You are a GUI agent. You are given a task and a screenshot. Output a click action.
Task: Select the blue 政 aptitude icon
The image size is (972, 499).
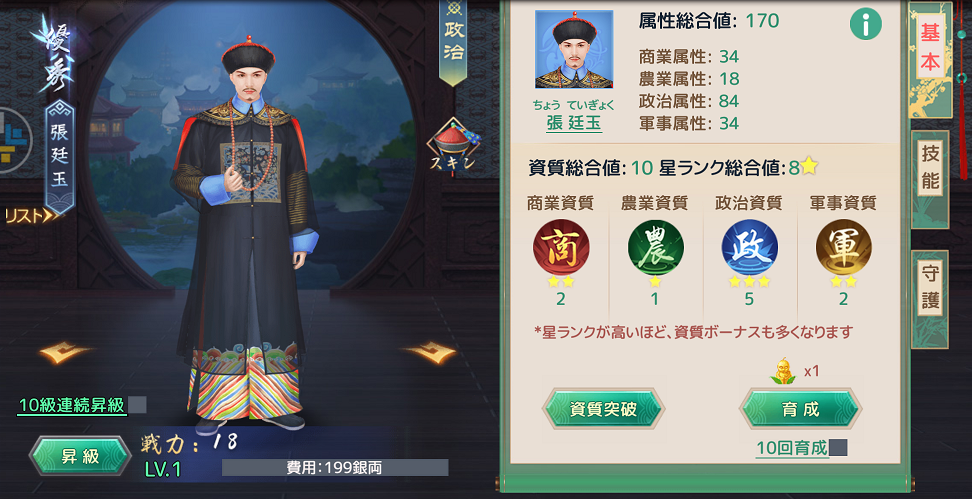click(749, 247)
